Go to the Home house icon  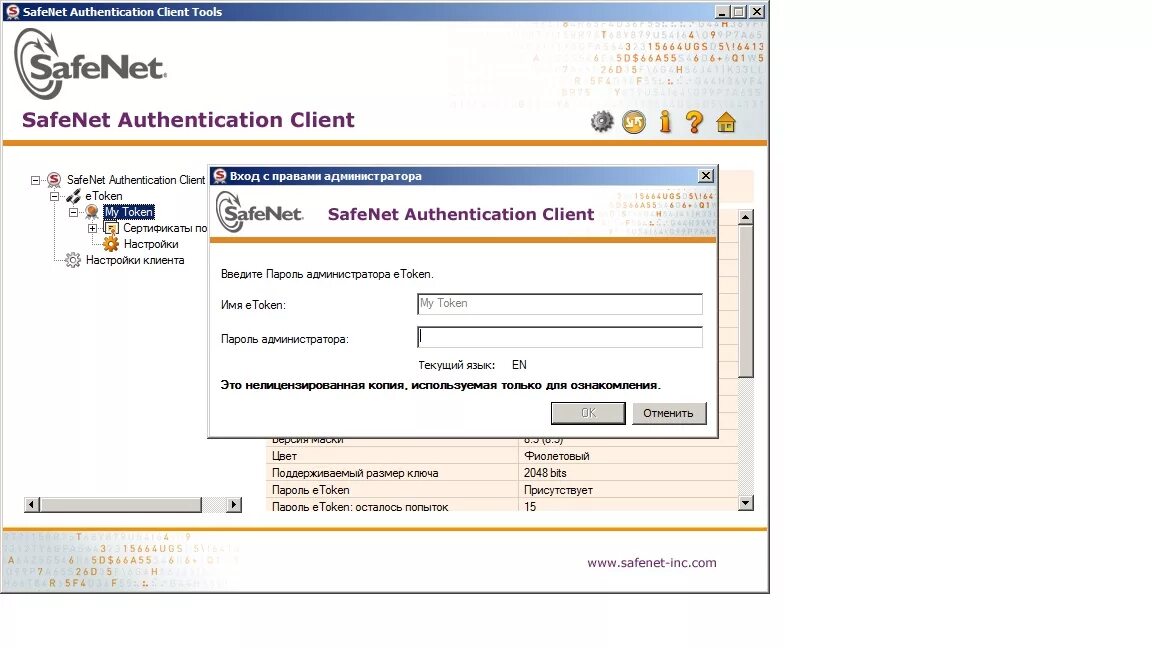click(x=726, y=122)
